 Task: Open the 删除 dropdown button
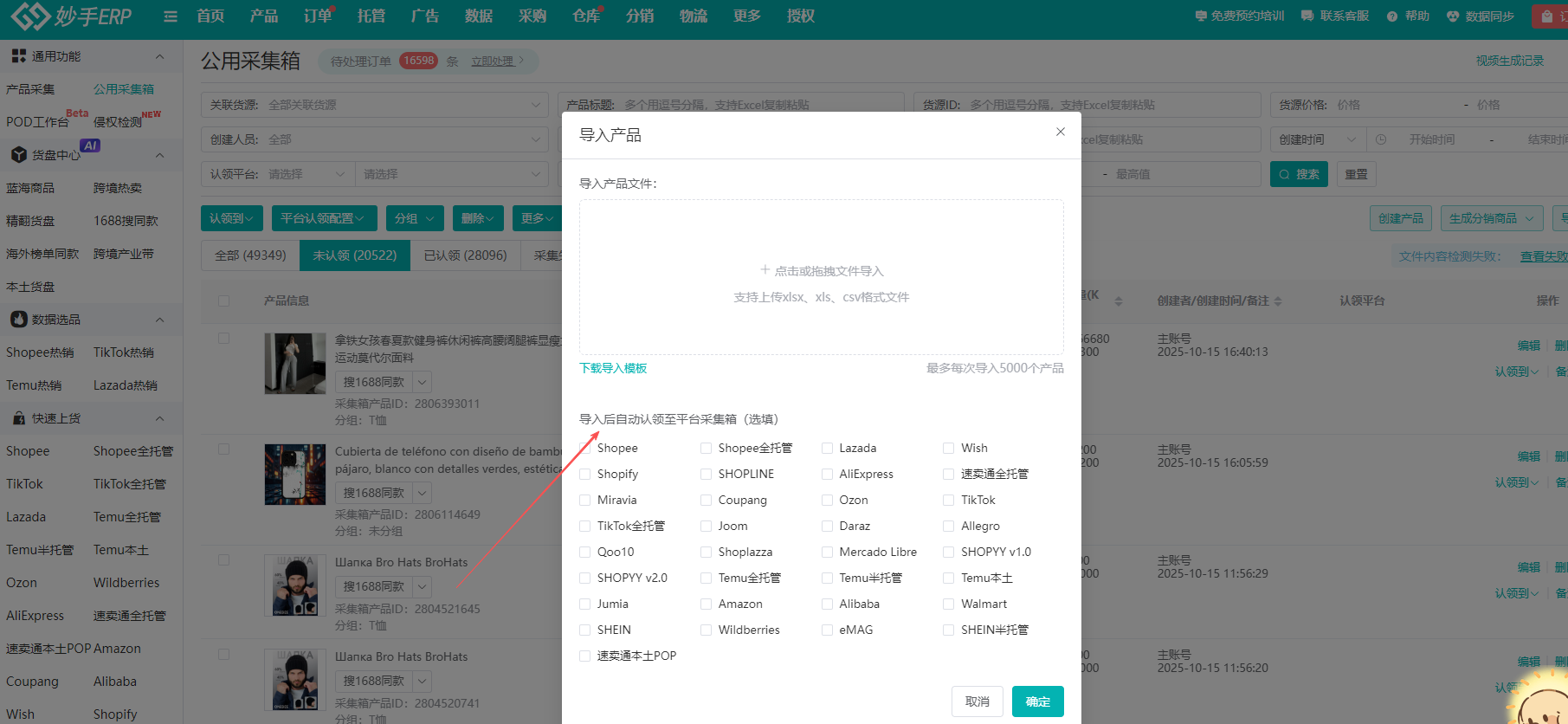click(478, 218)
